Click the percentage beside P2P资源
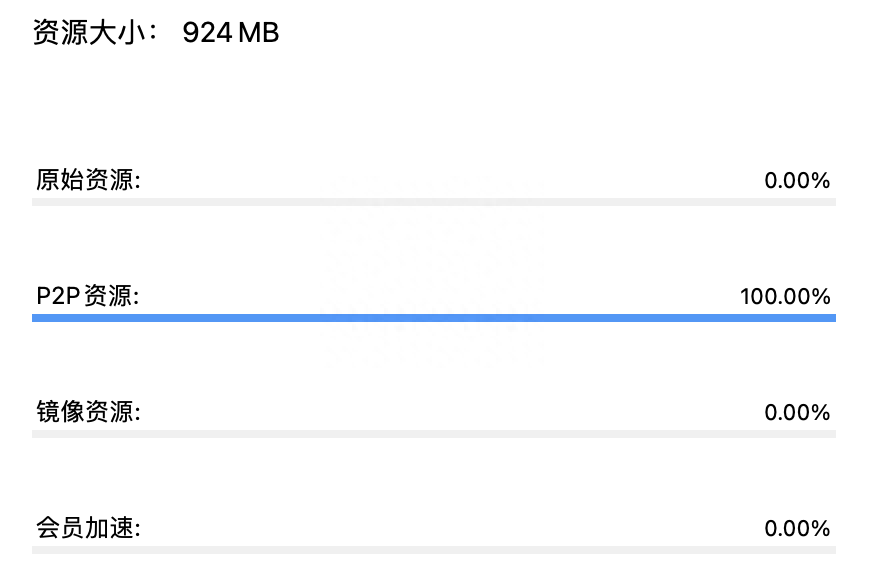This screenshot has height=574, width=872. [785, 297]
